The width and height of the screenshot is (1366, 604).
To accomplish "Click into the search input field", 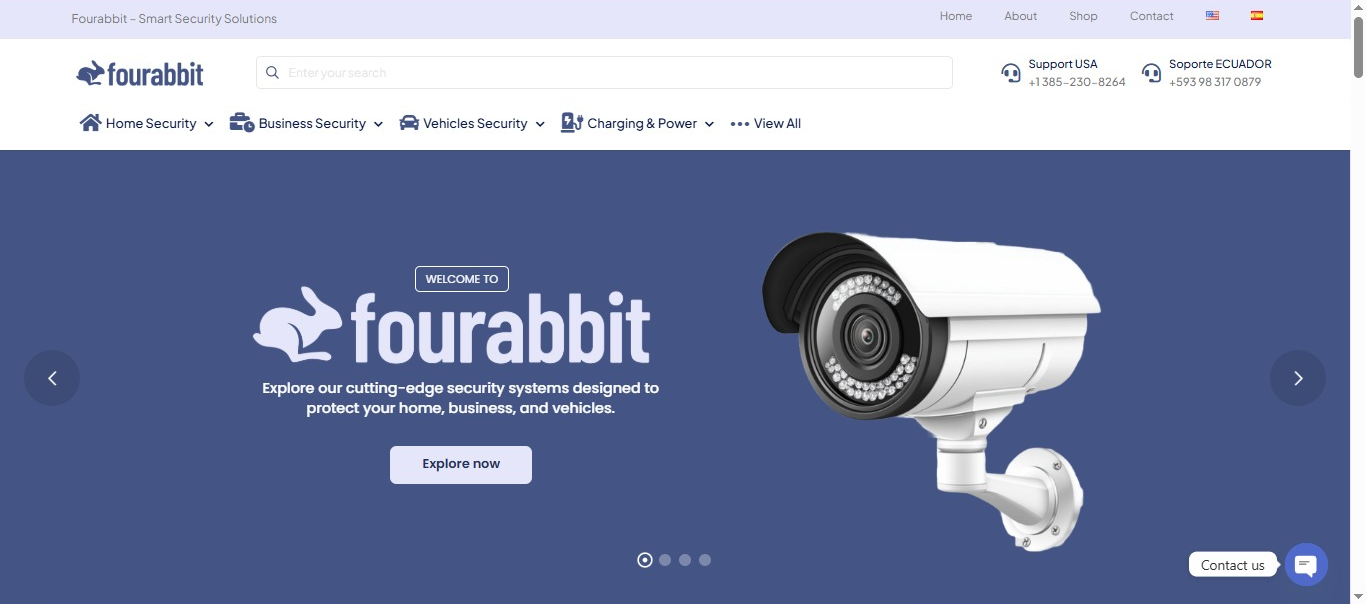I will click(x=604, y=73).
